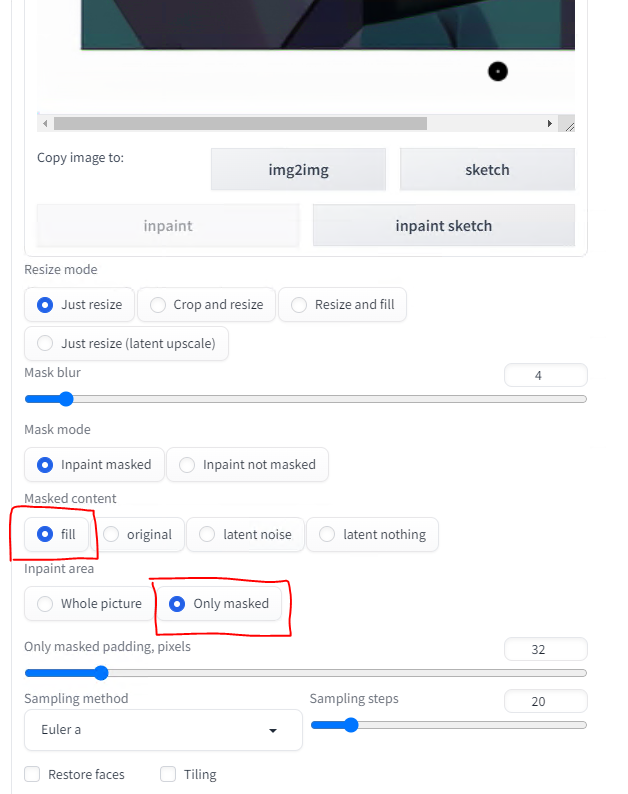The image size is (628, 794).
Task: Set masked content to original
Action: point(137,535)
